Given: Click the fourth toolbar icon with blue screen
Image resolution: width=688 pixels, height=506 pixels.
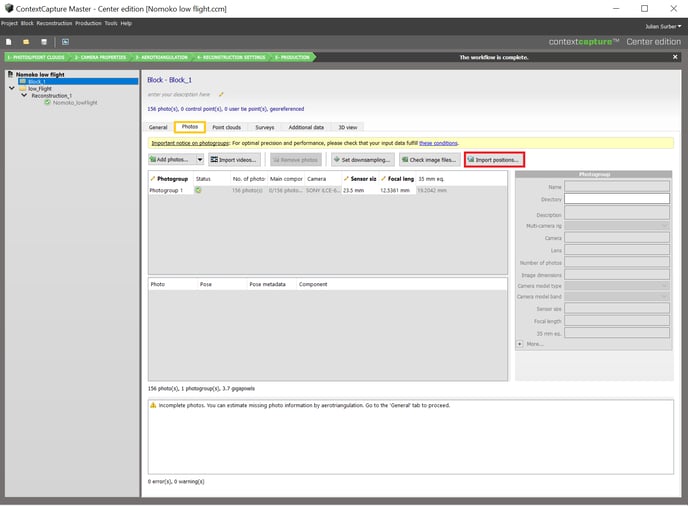Looking at the screenshot, I should (65, 42).
